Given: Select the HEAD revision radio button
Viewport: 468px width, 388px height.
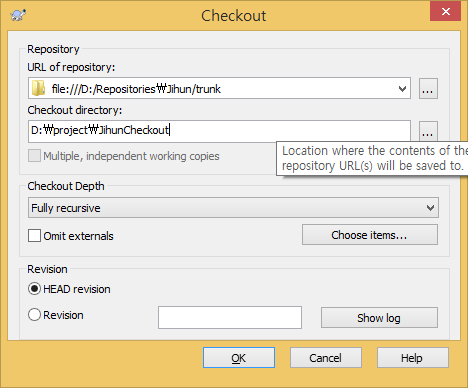Looking at the screenshot, I should pos(34,289).
